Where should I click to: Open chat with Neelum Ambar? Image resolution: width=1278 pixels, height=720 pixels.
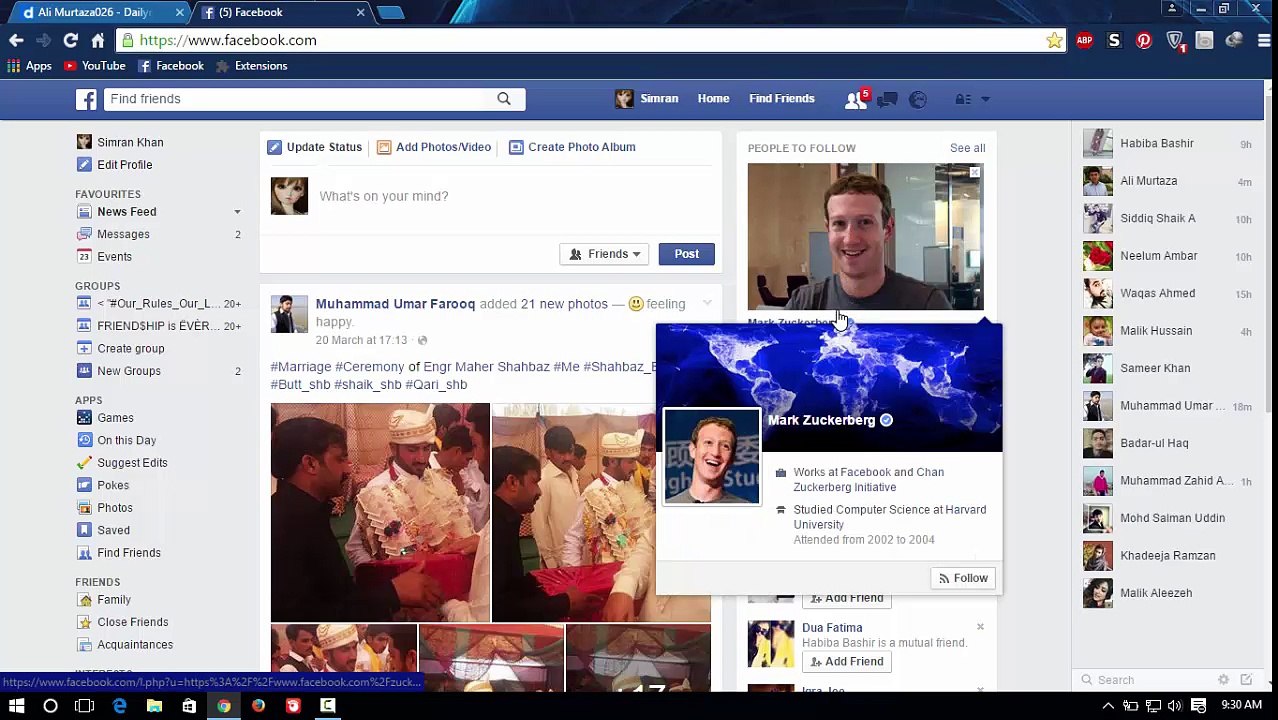click(1167, 256)
